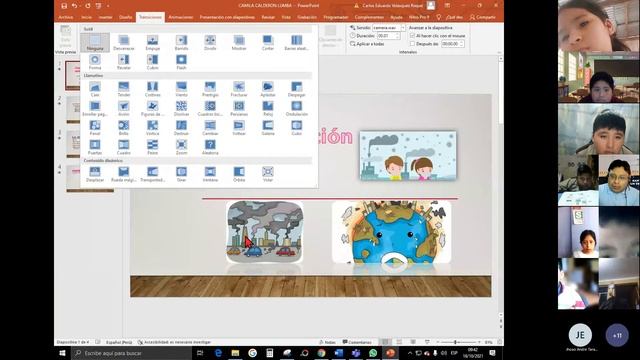The image size is (640, 360).
Task: Open Comentarios from status bar
Action: pyautogui.click(x=357, y=342)
